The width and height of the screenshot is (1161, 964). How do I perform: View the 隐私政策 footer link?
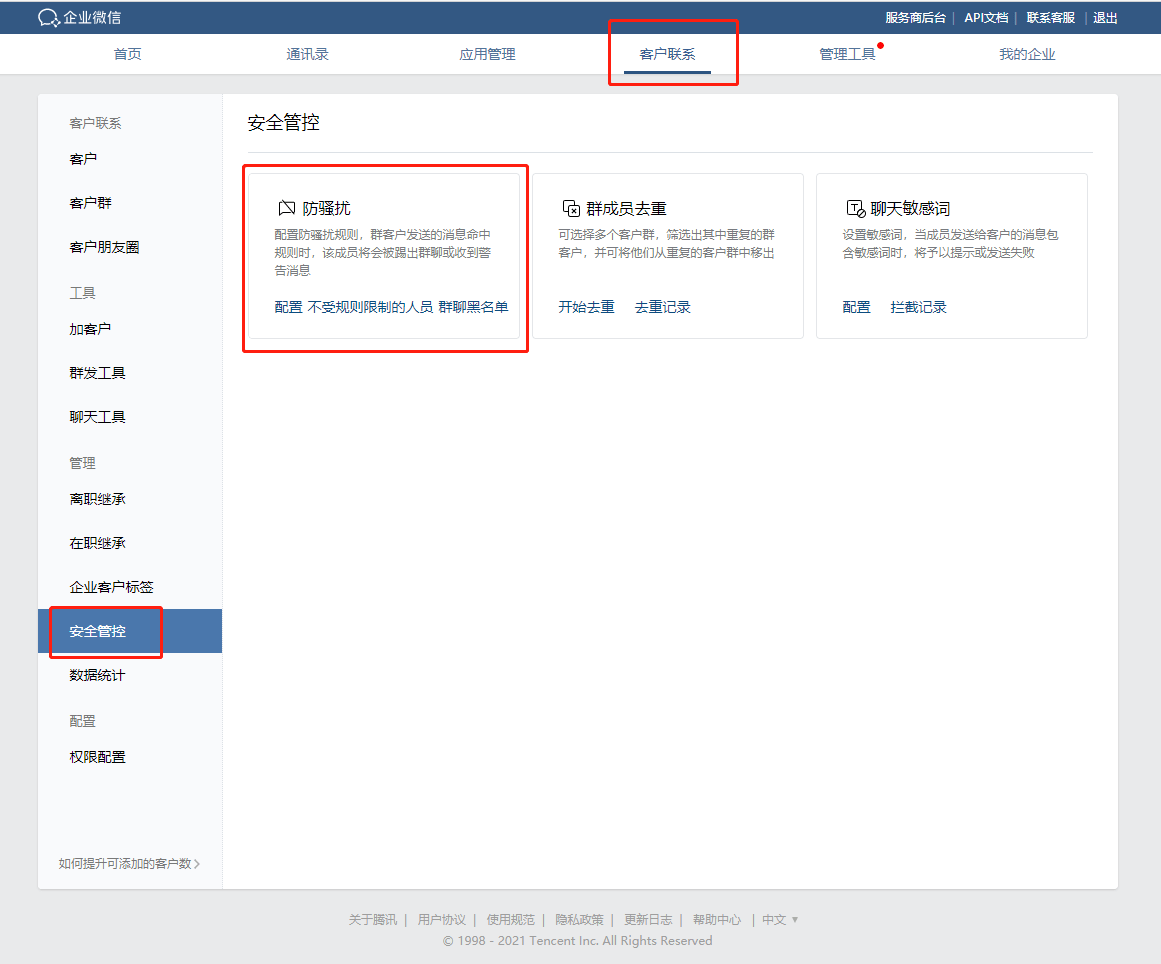[579, 919]
